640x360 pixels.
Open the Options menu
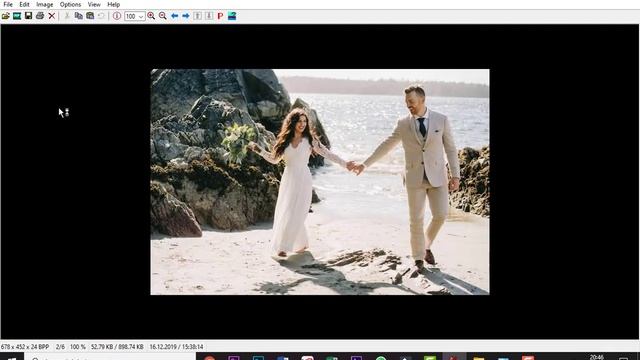tap(70, 4)
